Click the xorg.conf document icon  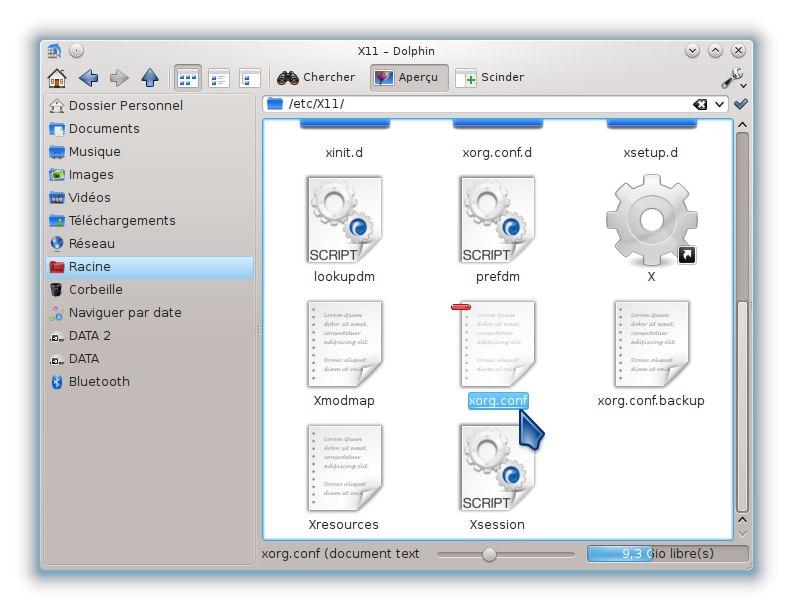pyautogui.click(x=498, y=344)
